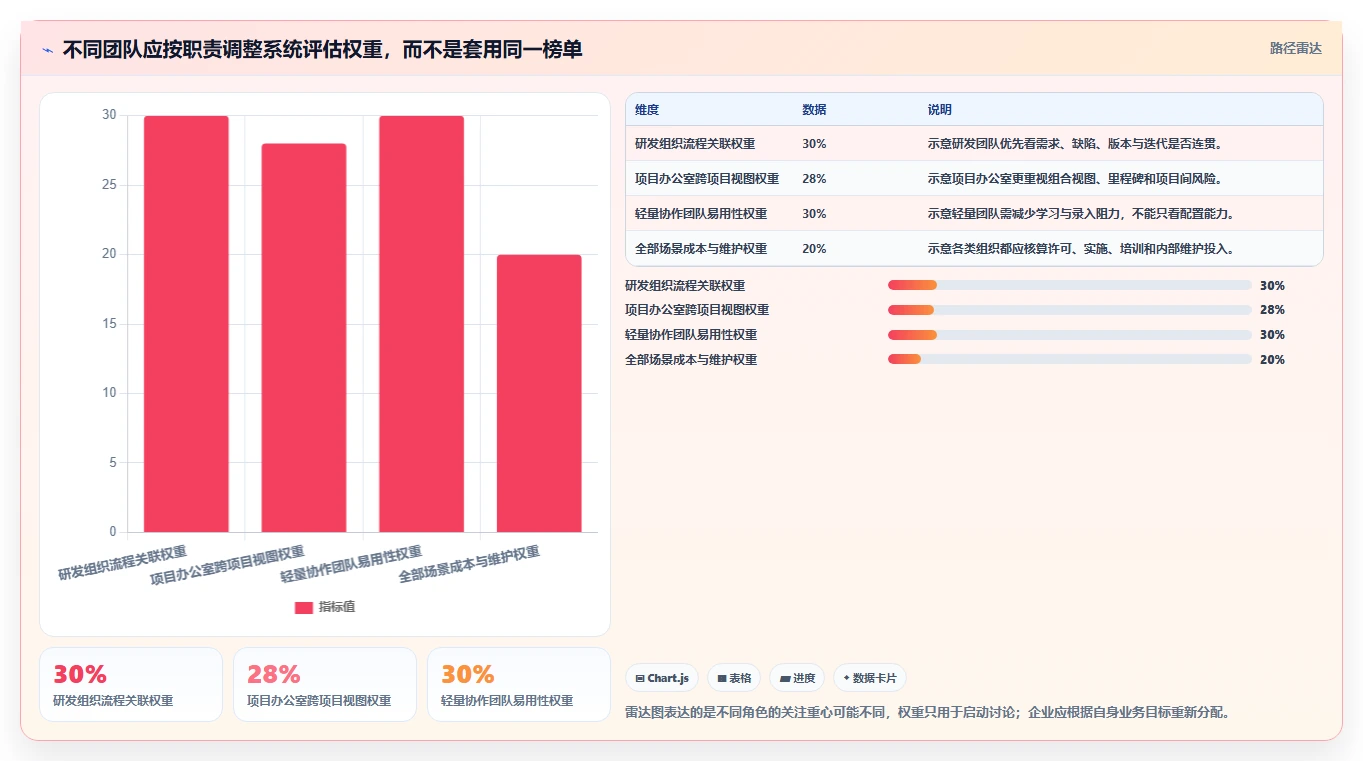Click the lightning icon before the title

coord(47,50)
